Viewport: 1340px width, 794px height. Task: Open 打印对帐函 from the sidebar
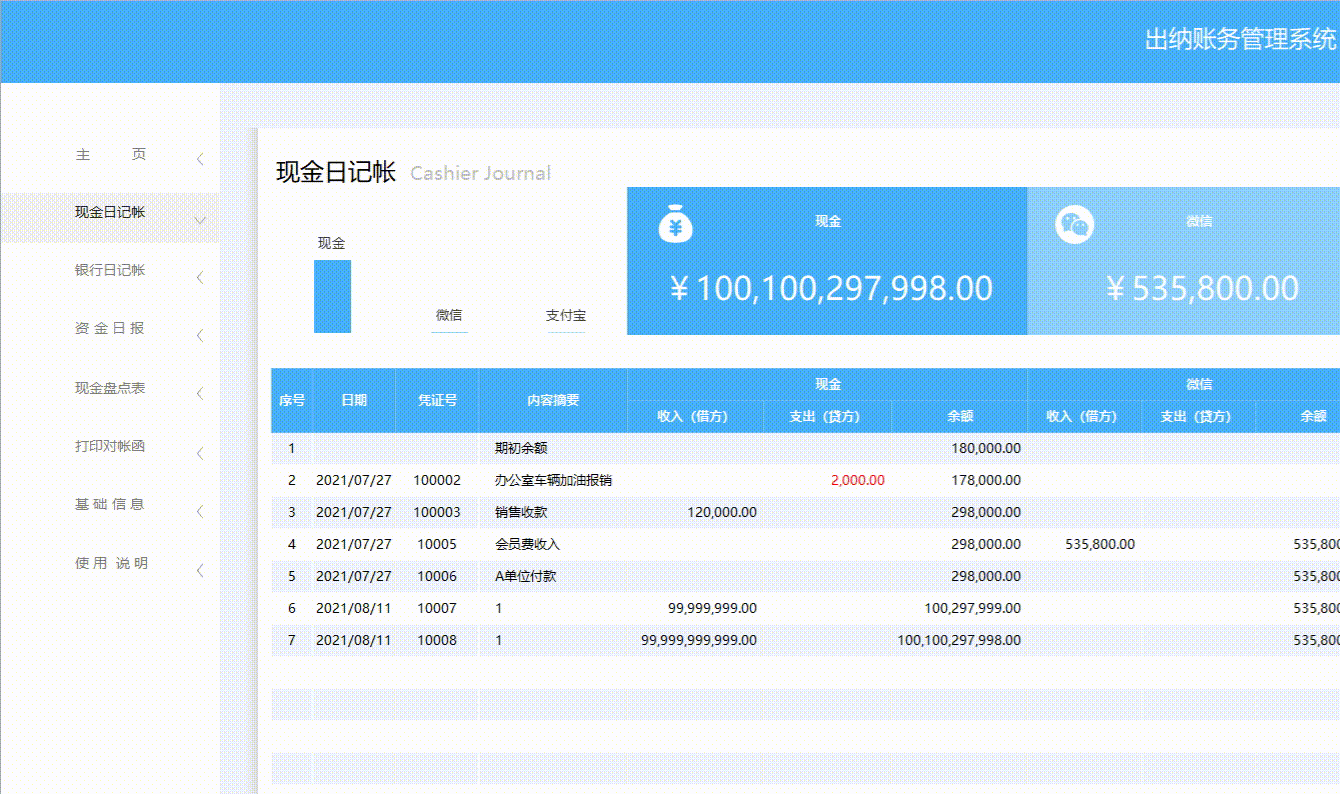[110, 447]
